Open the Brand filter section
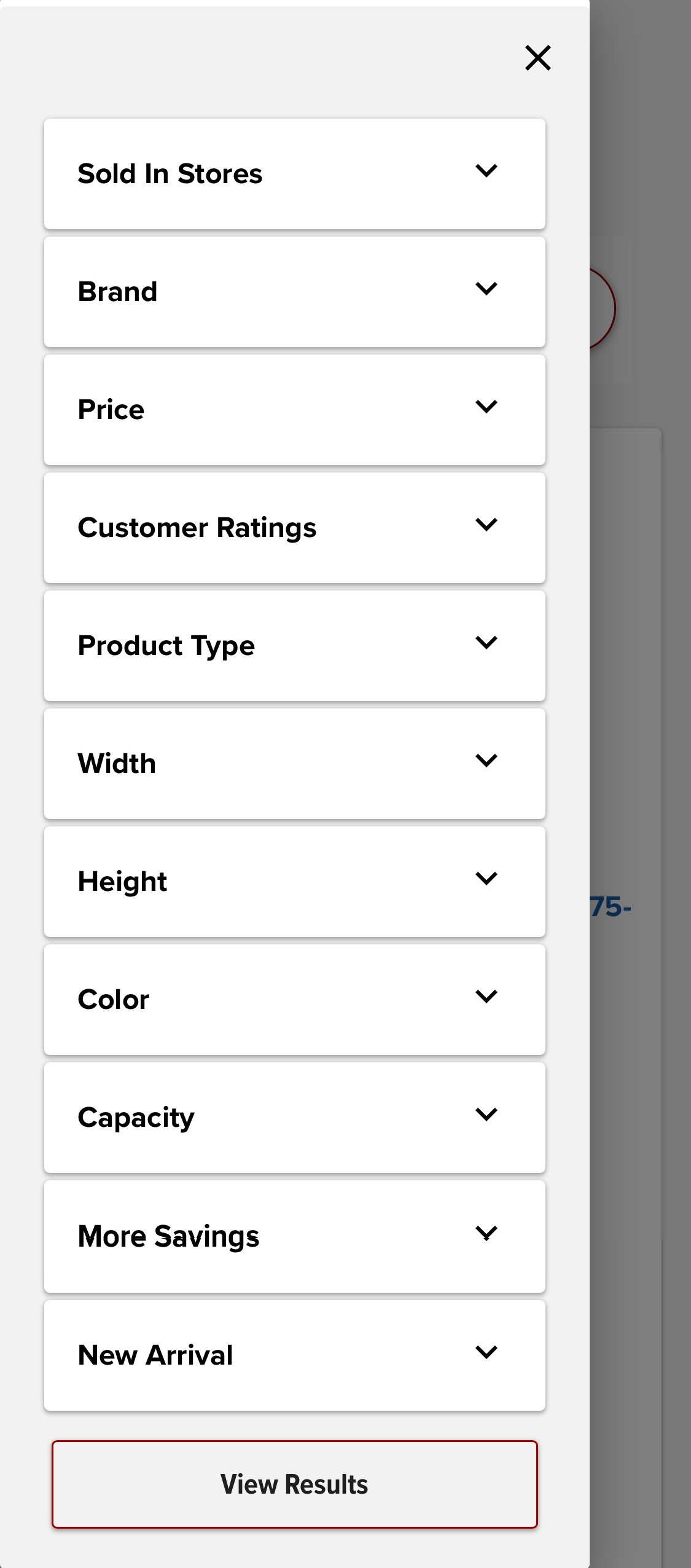691x1568 pixels. pos(295,291)
